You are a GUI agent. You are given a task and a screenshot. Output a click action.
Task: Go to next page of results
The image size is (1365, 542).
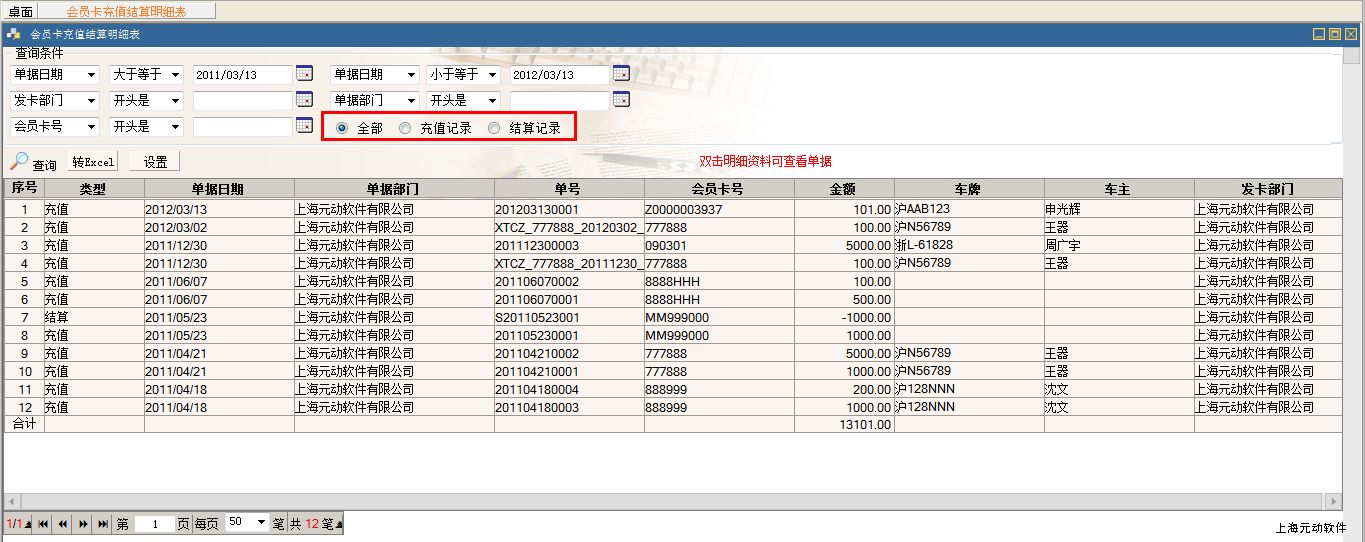coord(83,523)
